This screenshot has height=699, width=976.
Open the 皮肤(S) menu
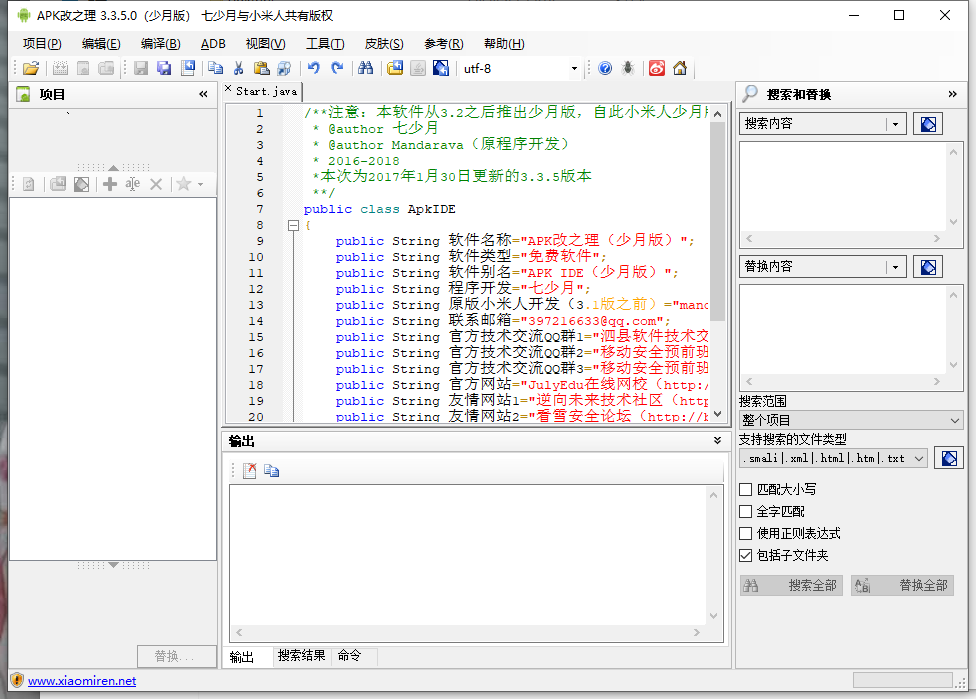[x=384, y=44]
